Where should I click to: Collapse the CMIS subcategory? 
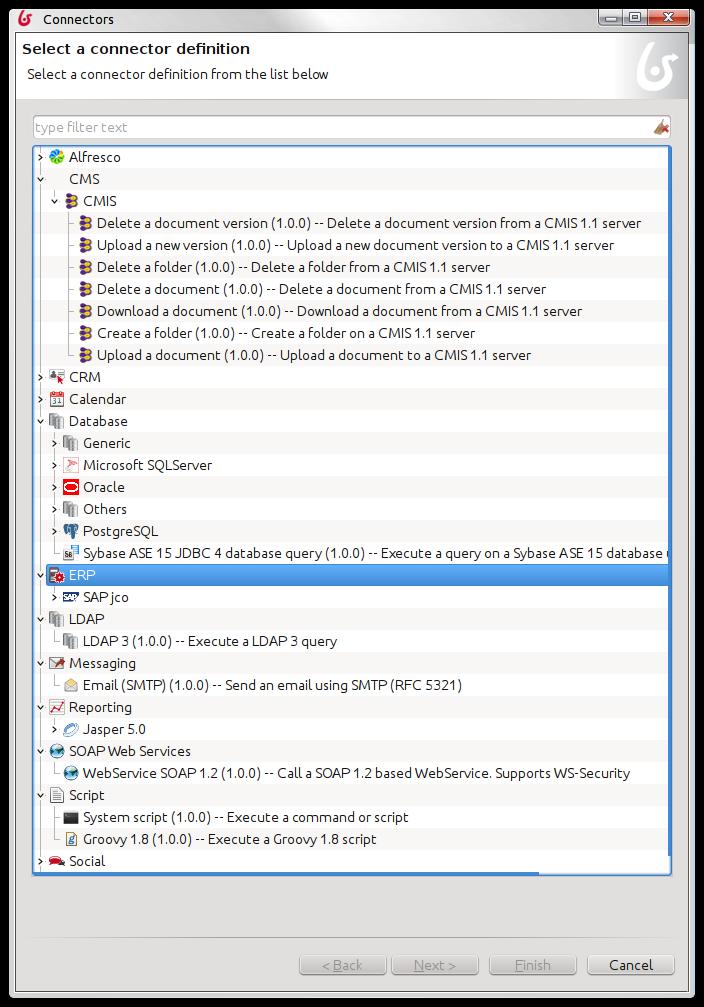55,201
